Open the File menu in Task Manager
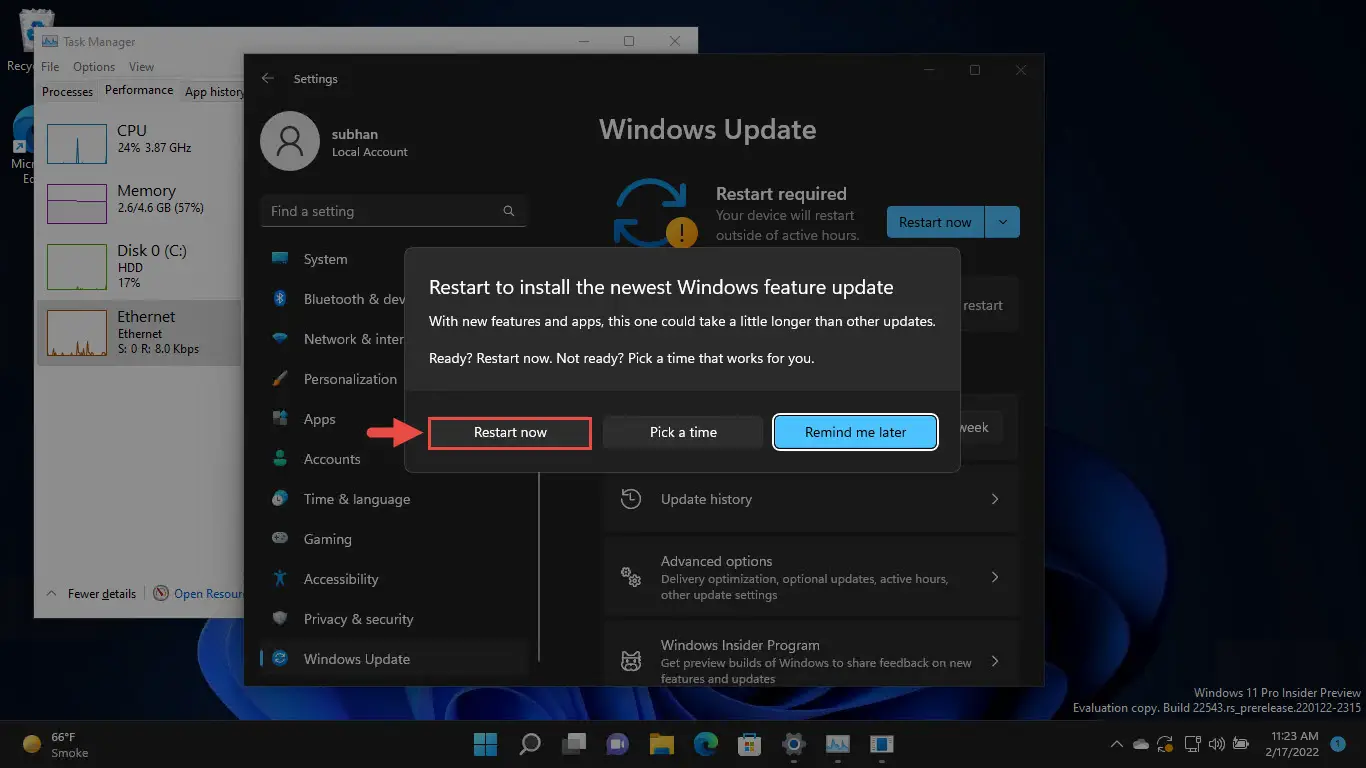Image resolution: width=1366 pixels, height=768 pixels. pos(50,67)
